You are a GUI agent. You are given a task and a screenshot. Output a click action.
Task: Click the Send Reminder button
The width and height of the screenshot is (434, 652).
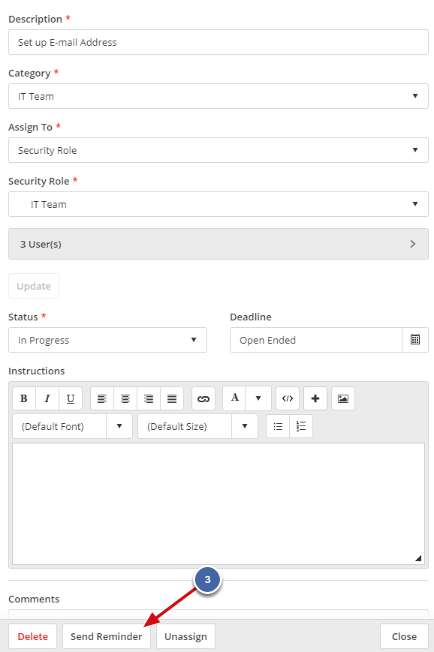(x=106, y=636)
